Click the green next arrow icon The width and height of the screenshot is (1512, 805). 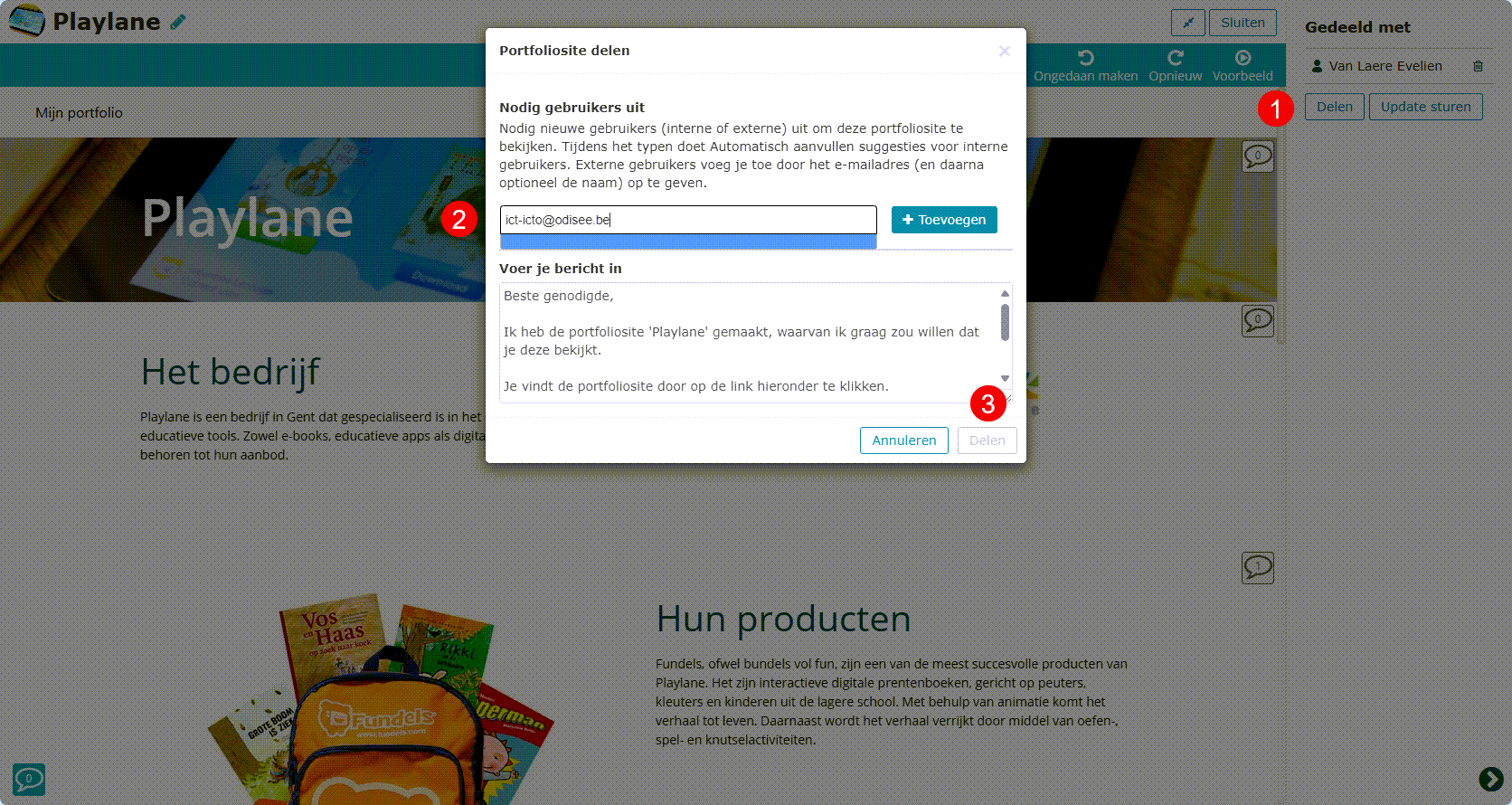coord(1490,779)
